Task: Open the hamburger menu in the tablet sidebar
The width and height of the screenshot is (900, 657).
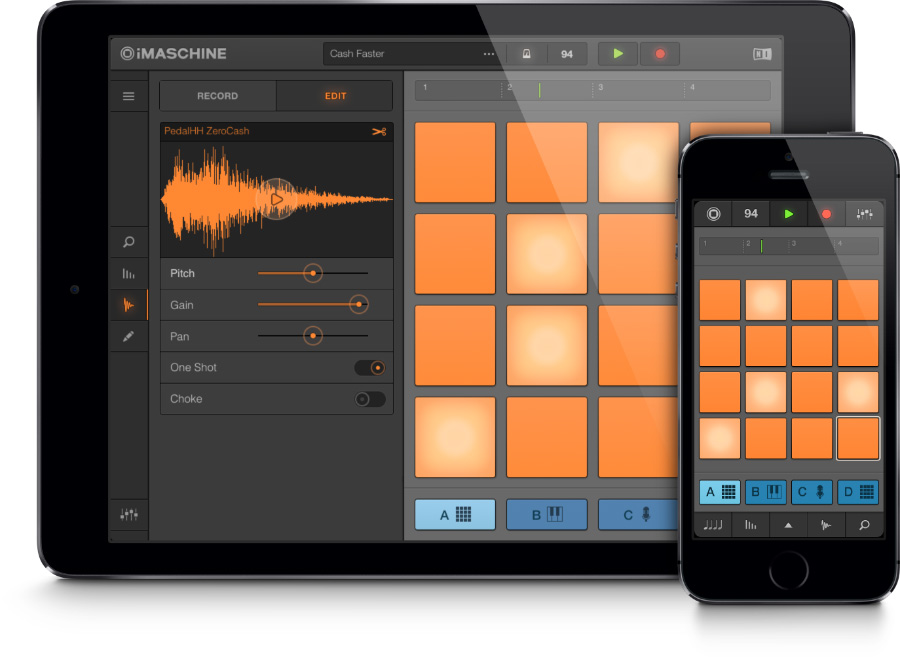Action: [128, 96]
